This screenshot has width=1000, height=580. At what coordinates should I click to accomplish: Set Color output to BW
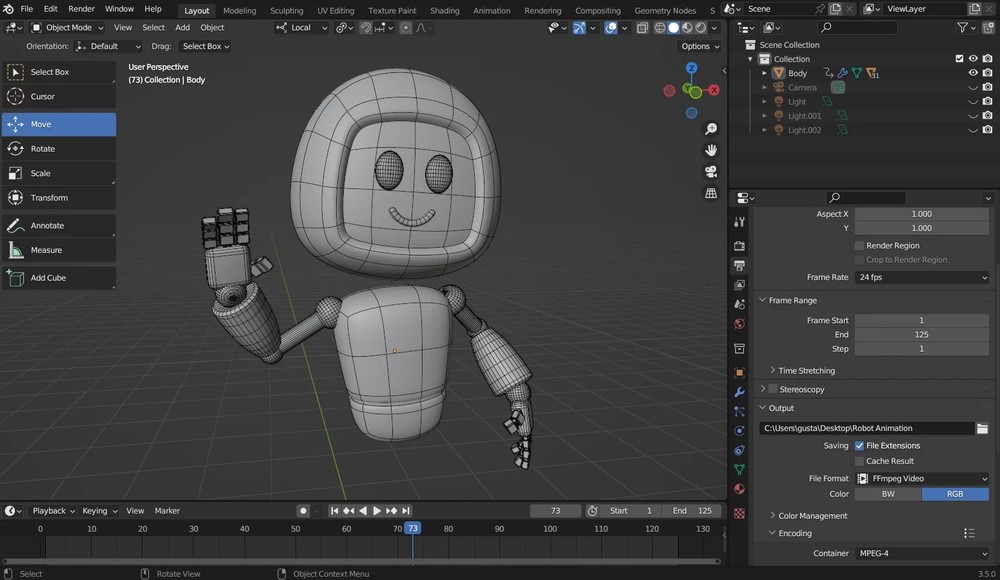(887, 493)
